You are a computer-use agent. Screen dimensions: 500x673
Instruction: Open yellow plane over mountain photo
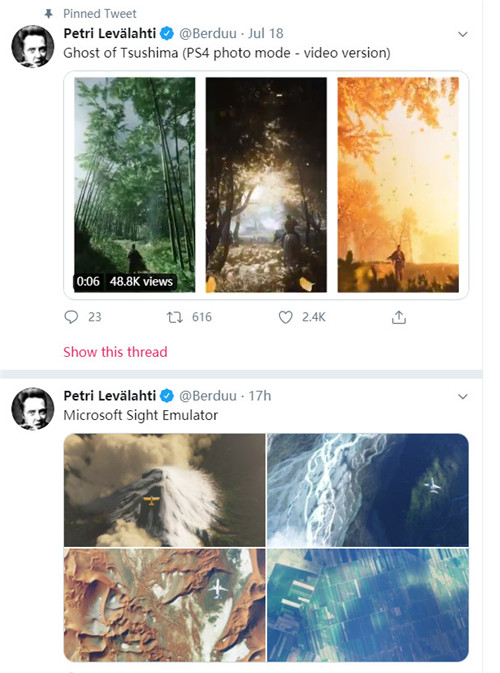pos(164,490)
